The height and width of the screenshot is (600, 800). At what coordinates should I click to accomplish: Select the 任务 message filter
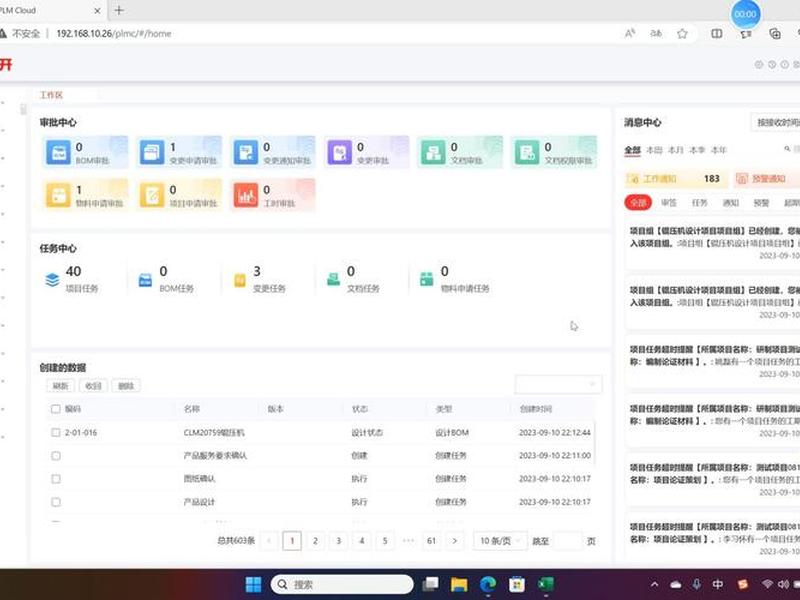[699, 203]
